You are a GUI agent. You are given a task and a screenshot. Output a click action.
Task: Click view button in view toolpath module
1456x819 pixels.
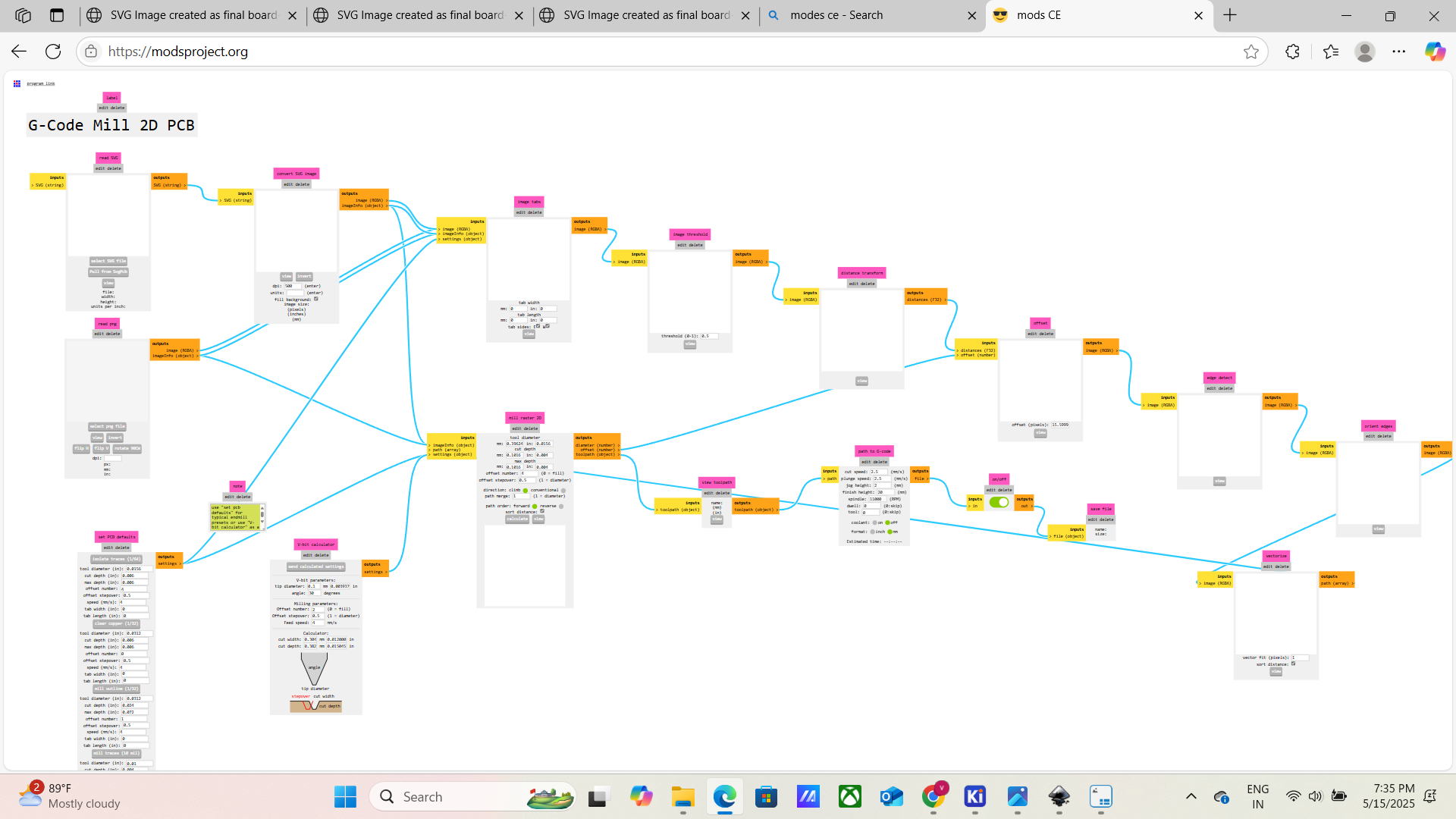pyautogui.click(x=717, y=520)
